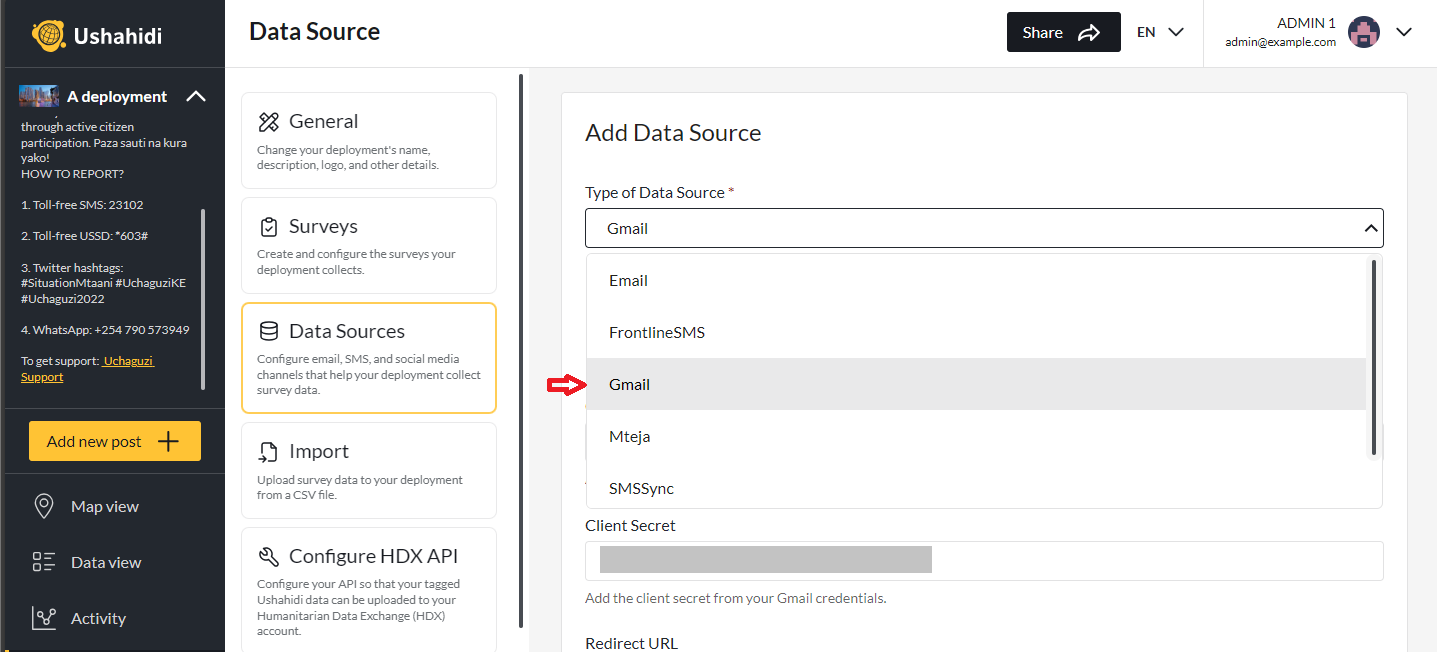Open Surveys via its clipboard icon
This screenshot has height=652, width=1437.
coord(268,225)
